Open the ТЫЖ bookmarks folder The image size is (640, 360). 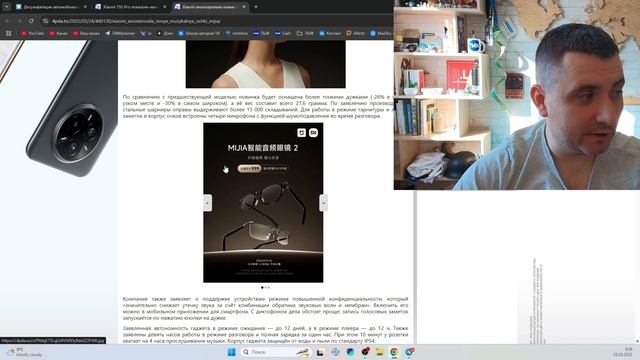305,33
